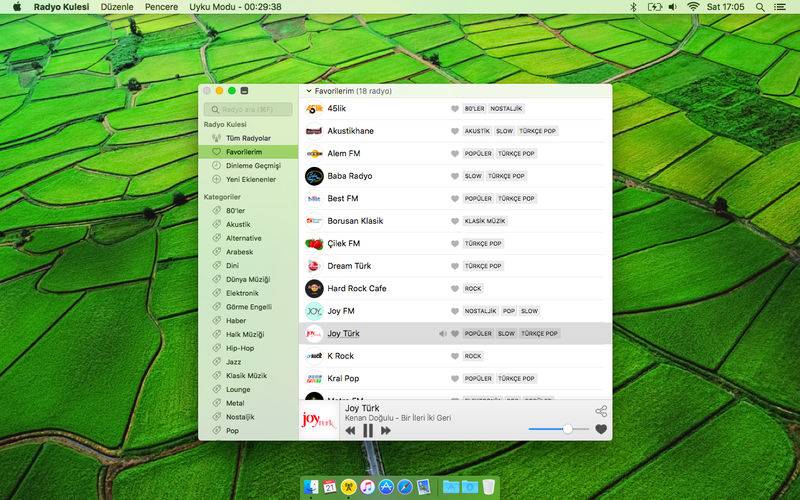The image size is (800, 500).
Task: Open the Radyo Kulesi menu
Action: coord(61,7)
